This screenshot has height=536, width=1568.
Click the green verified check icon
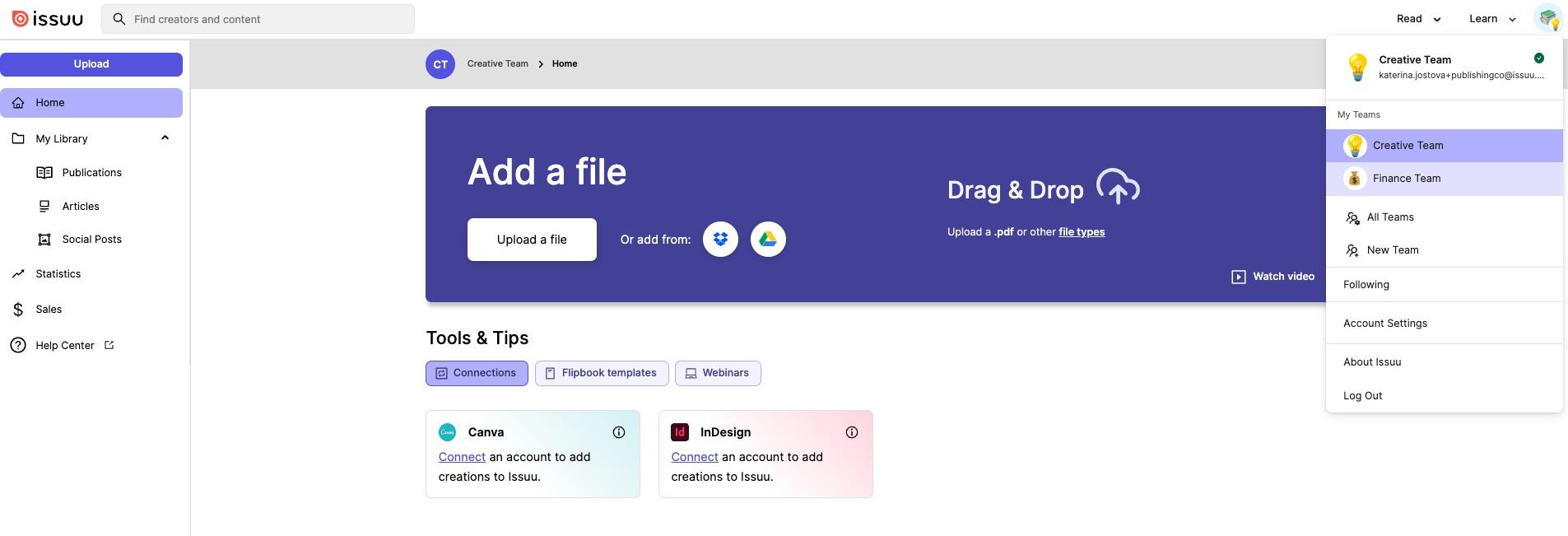pos(1539,58)
